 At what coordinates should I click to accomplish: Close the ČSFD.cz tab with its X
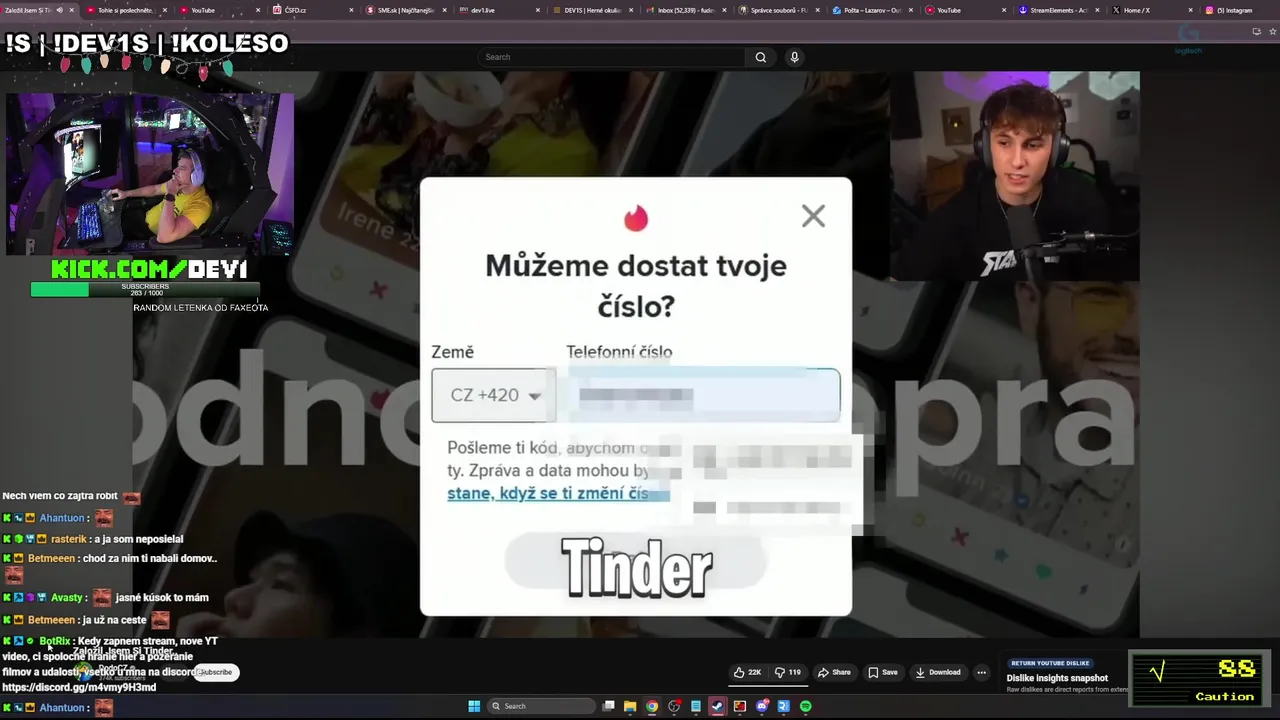click(351, 10)
